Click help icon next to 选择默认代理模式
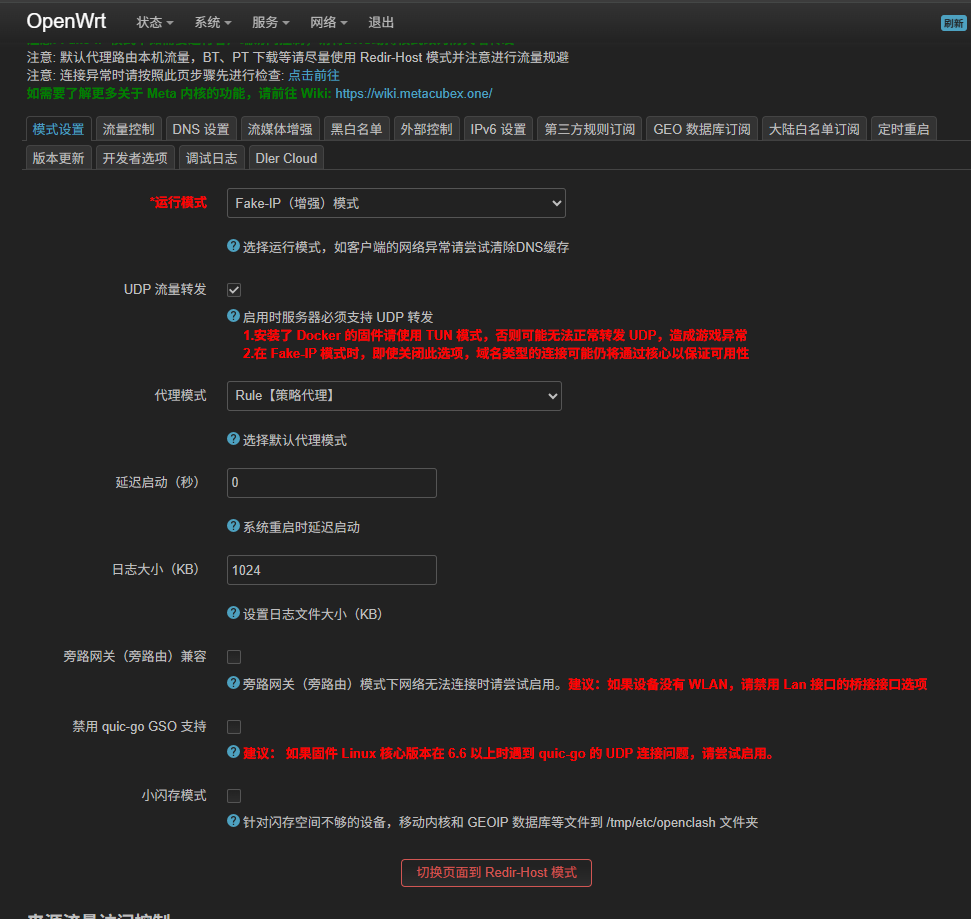 [x=233, y=439]
